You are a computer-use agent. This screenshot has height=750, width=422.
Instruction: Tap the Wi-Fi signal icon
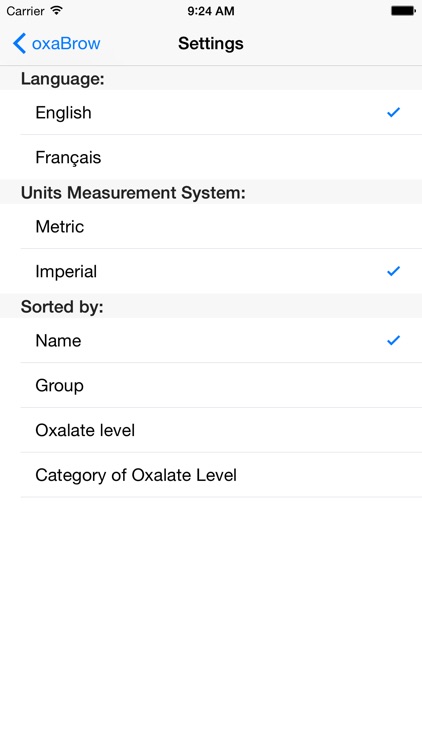point(56,11)
